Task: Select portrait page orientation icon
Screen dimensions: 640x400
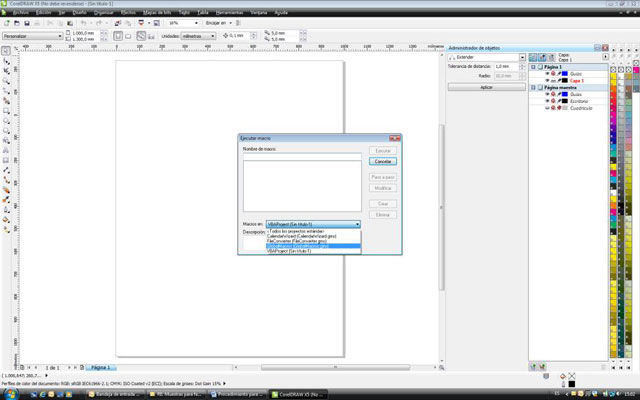Action: click(118, 35)
